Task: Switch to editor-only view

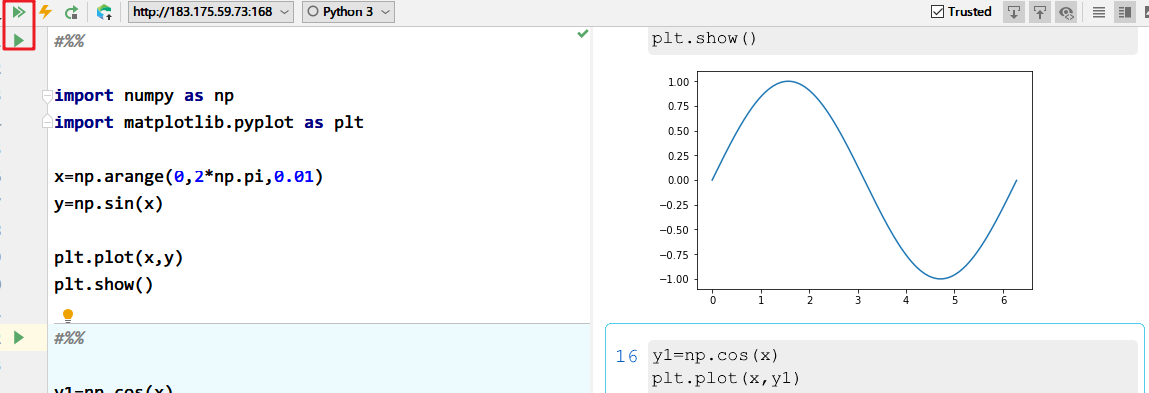Action: click(x=1099, y=12)
